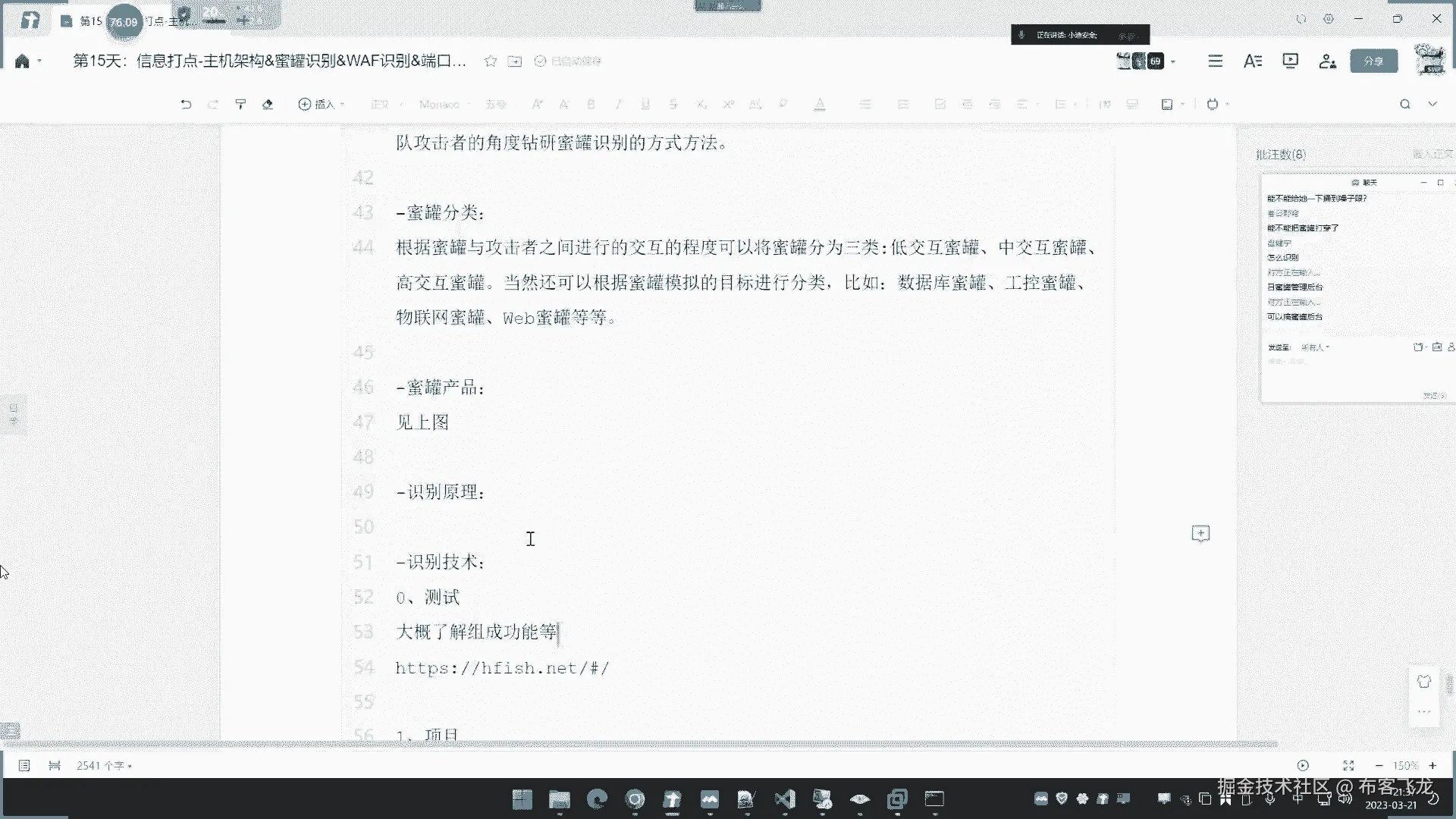1456x819 pixels.
Task: Open the collaborators add-person icon
Action: coord(1327,61)
